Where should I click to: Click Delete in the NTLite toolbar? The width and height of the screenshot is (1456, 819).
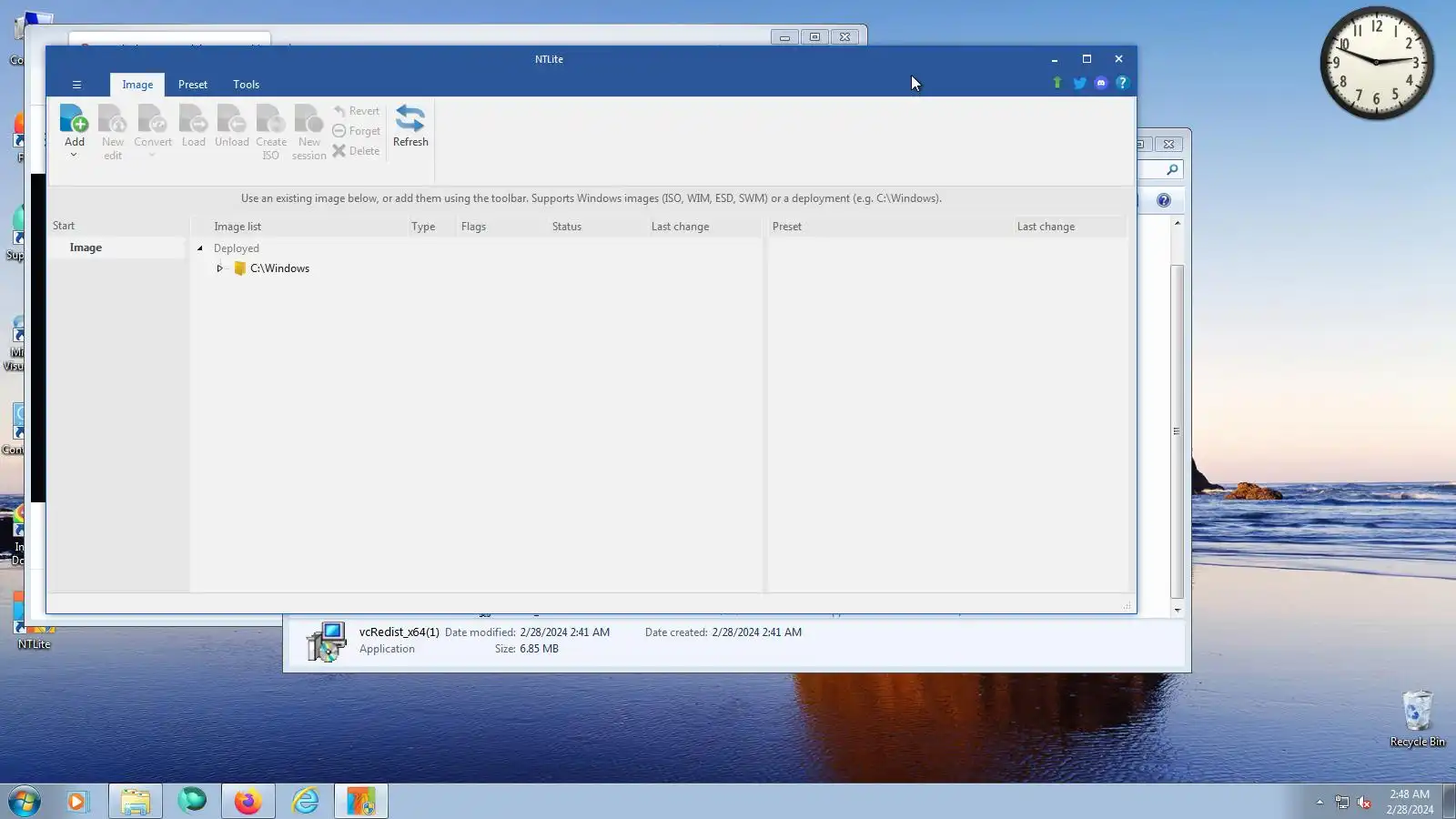pyautogui.click(x=356, y=151)
